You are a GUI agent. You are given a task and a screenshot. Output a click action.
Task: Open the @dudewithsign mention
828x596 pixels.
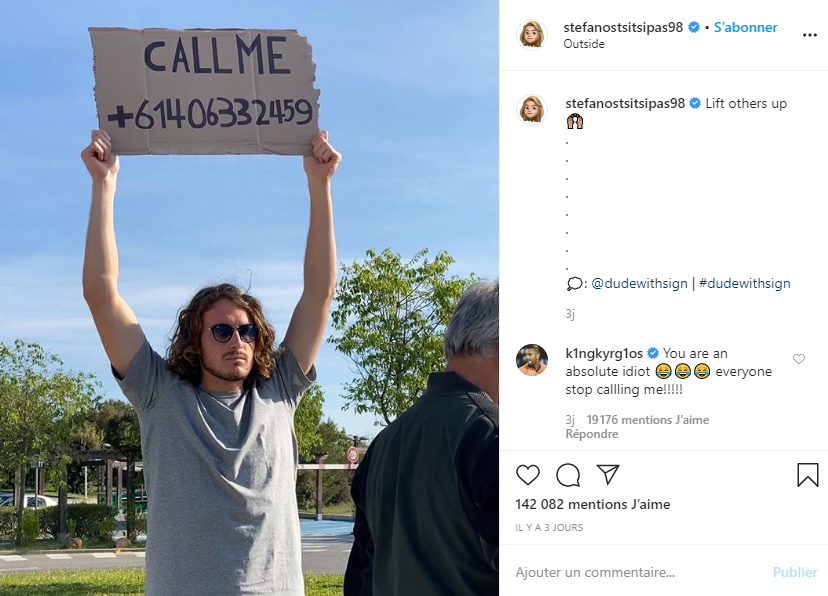tap(639, 283)
